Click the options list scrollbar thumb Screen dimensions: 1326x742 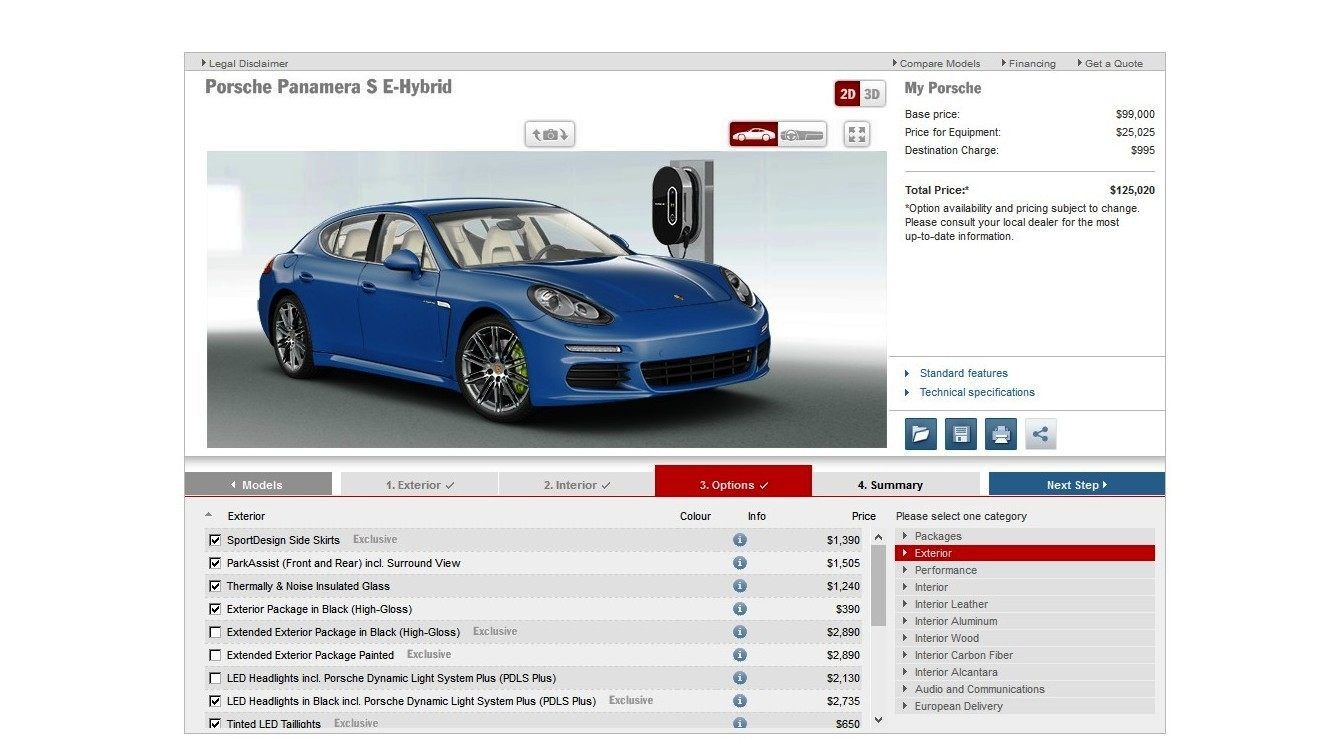[878, 585]
